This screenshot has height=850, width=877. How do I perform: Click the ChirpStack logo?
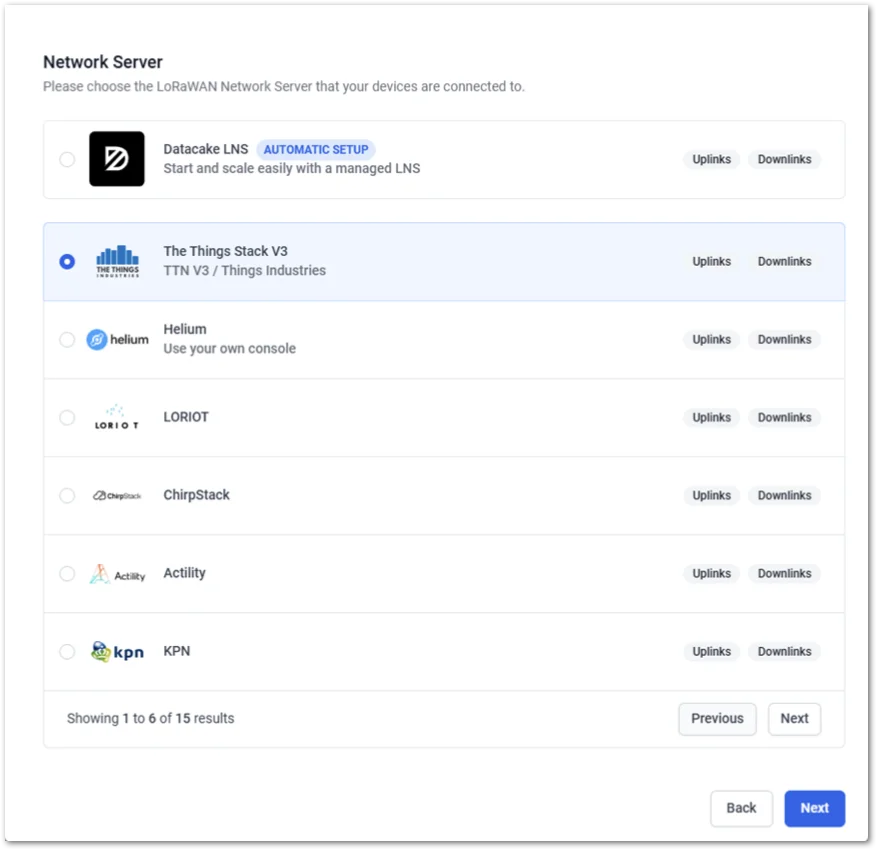(117, 495)
